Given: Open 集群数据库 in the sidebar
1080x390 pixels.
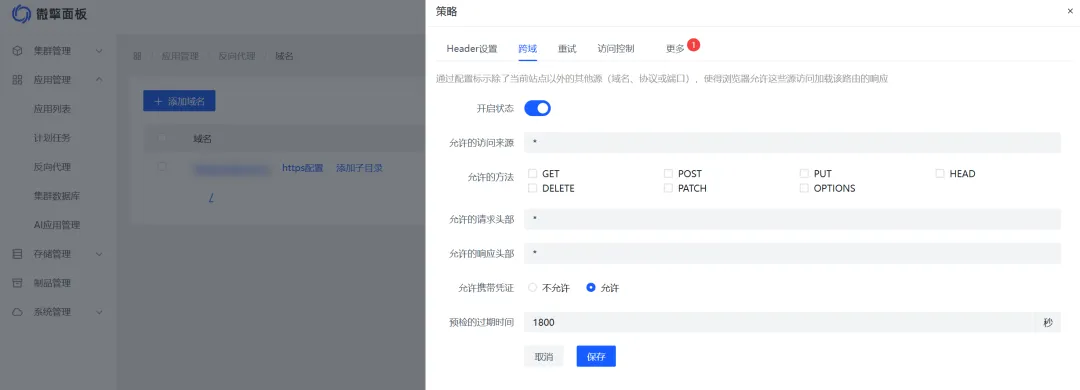Looking at the screenshot, I should tap(57, 196).
